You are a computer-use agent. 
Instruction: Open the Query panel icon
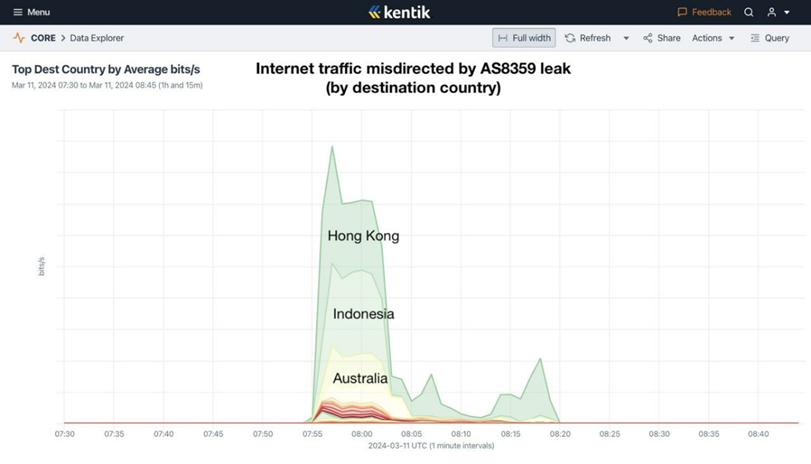pos(755,38)
